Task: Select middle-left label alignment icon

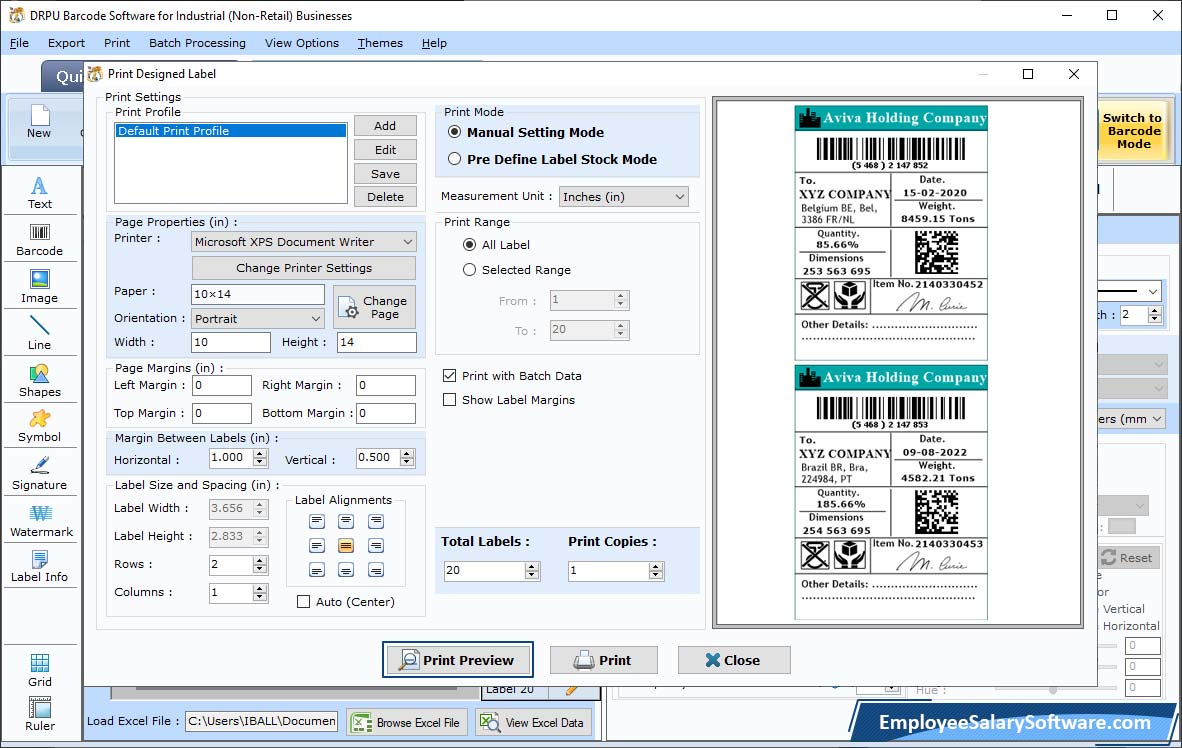Action: (x=317, y=545)
